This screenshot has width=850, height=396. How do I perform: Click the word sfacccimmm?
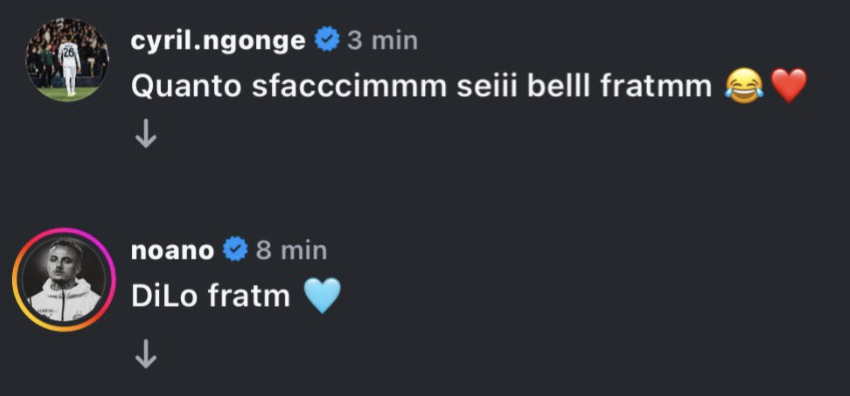click(350, 87)
